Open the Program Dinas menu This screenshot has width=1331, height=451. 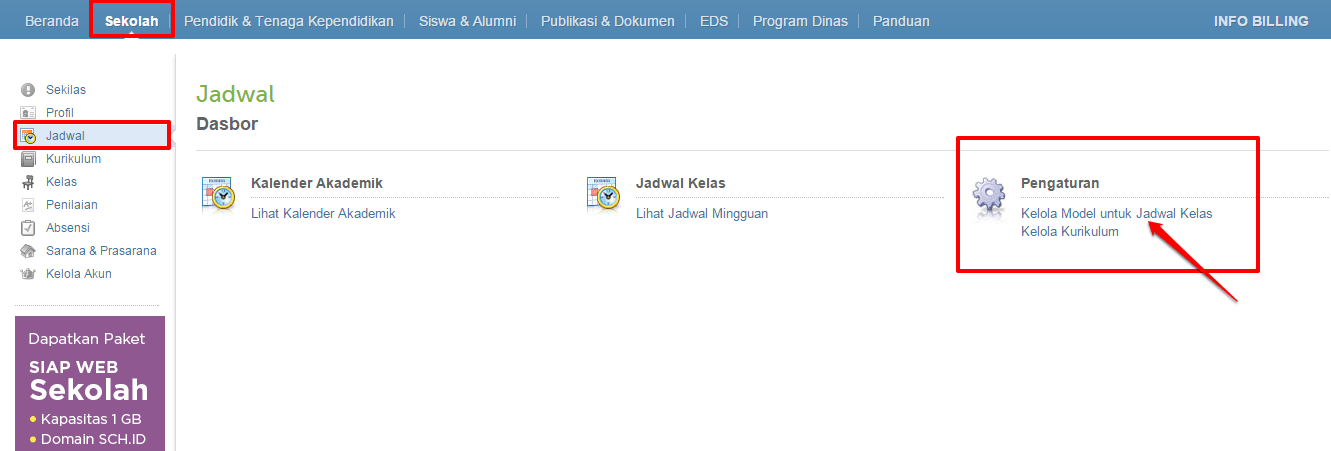point(800,21)
